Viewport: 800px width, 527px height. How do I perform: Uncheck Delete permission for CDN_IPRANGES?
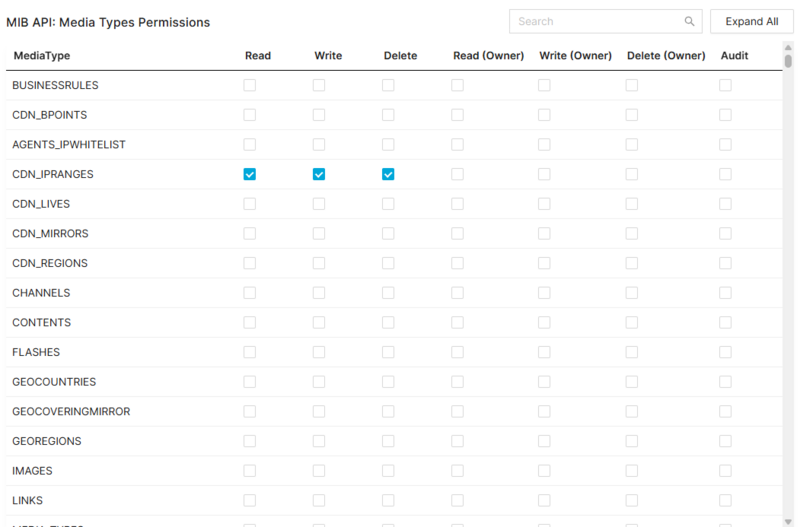point(388,174)
